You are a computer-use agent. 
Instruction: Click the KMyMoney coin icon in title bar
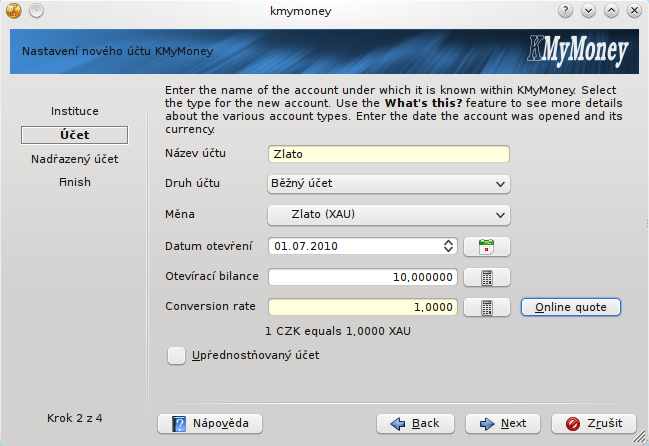(14, 10)
